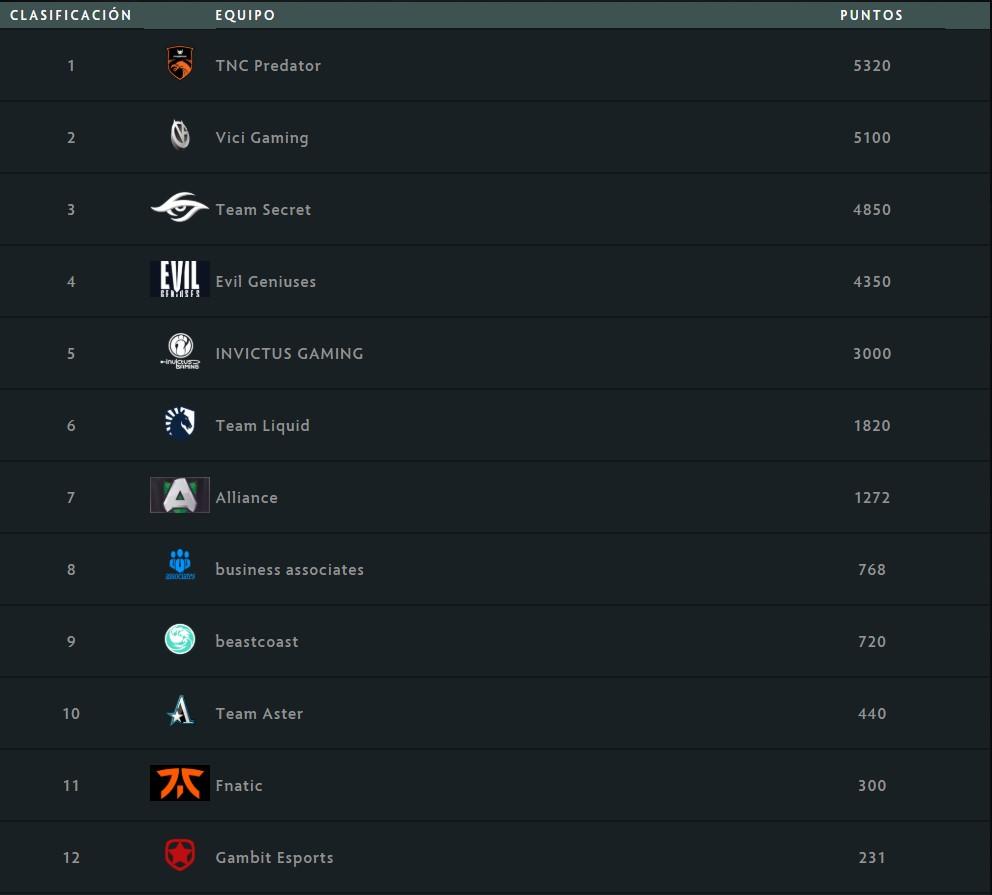This screenshot has height=895, width=992.
Task: Select the 300 points value
Action: [x=872, y=786]
